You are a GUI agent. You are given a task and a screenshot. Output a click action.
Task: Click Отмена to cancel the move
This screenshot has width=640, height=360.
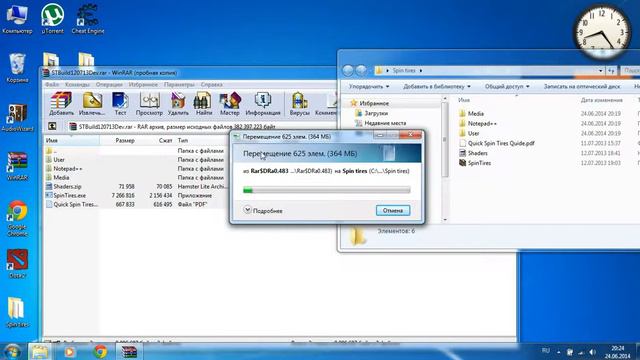pos(393,210)
